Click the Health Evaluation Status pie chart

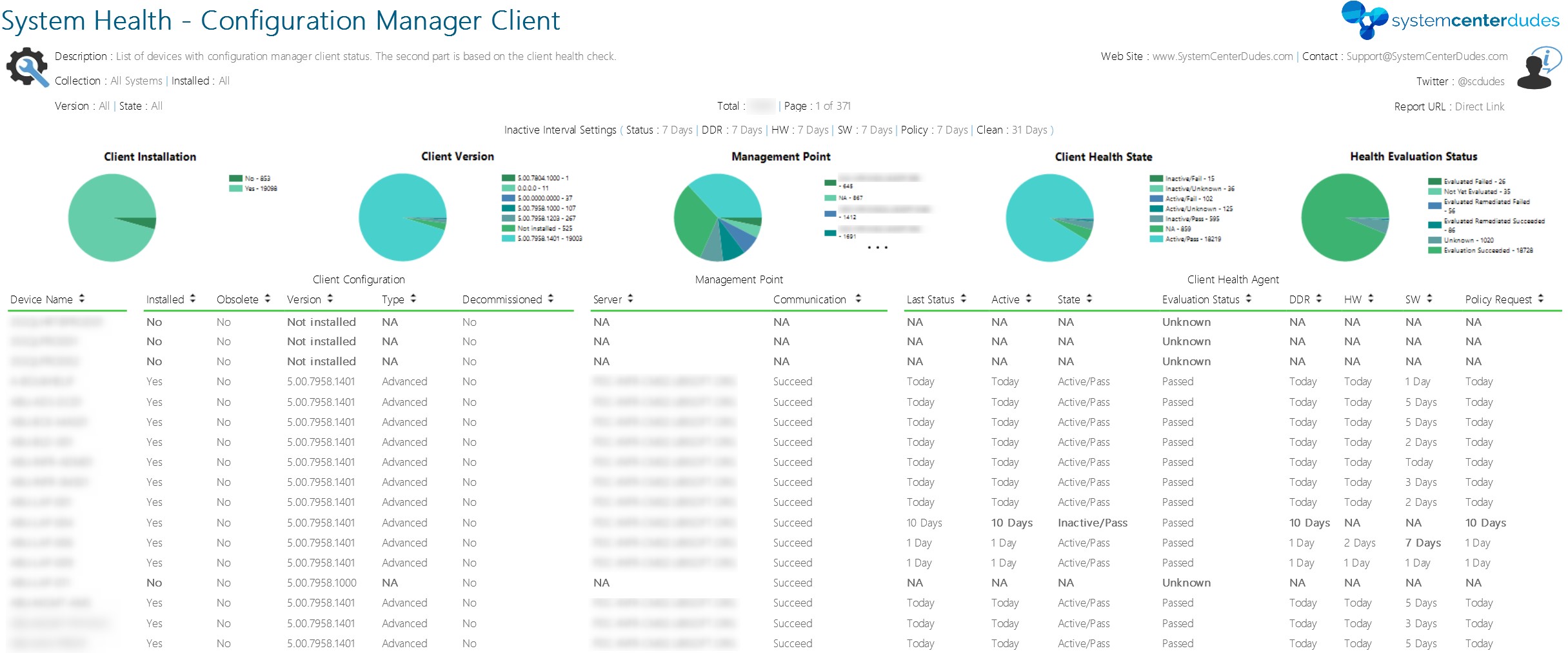click(x=1345, y=217)
